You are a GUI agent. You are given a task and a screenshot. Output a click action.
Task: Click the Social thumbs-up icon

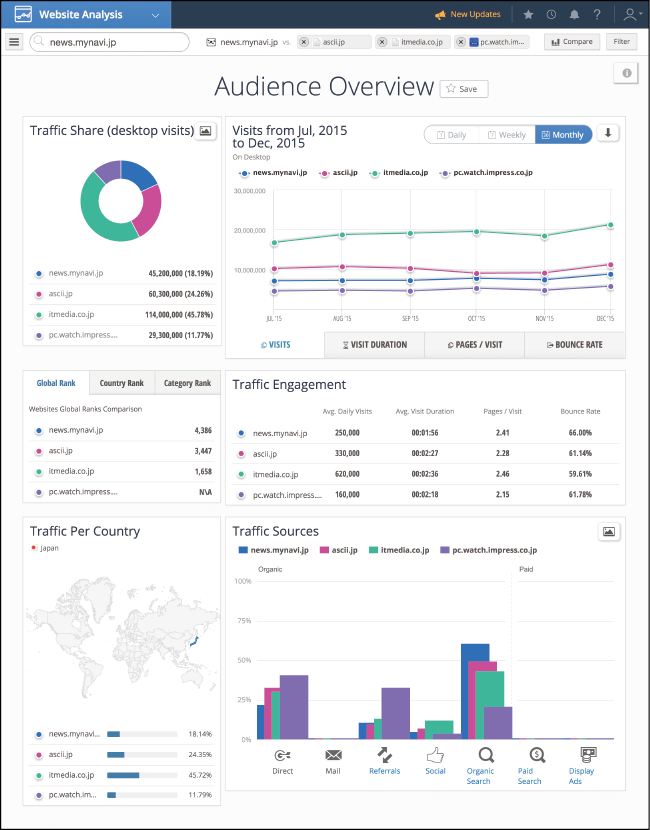(x=435, y=755)
